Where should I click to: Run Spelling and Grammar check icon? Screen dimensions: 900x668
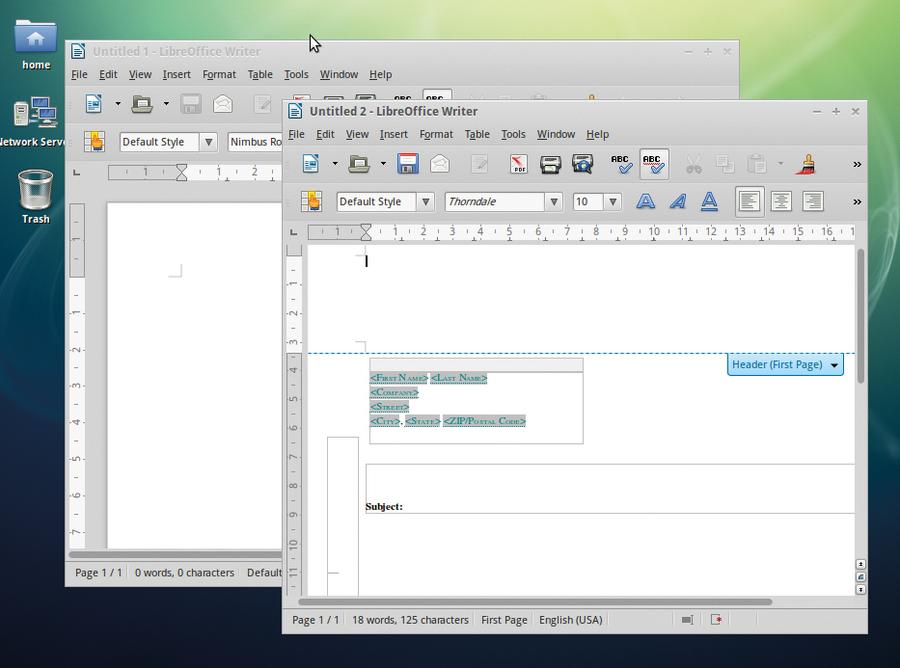coord(622,164)
